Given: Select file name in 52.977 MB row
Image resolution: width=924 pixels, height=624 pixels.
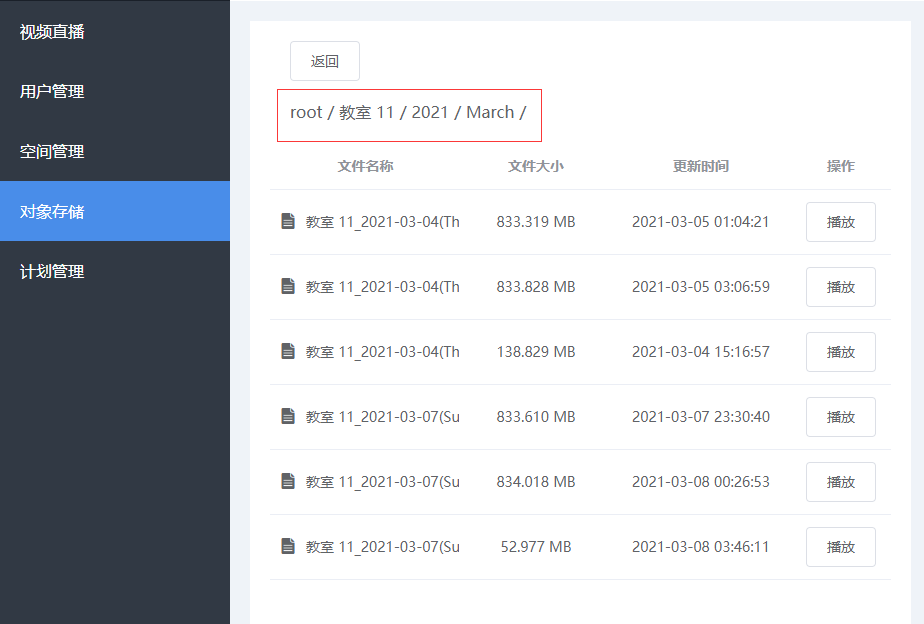Looking at the screenshot, I should 382,547.
